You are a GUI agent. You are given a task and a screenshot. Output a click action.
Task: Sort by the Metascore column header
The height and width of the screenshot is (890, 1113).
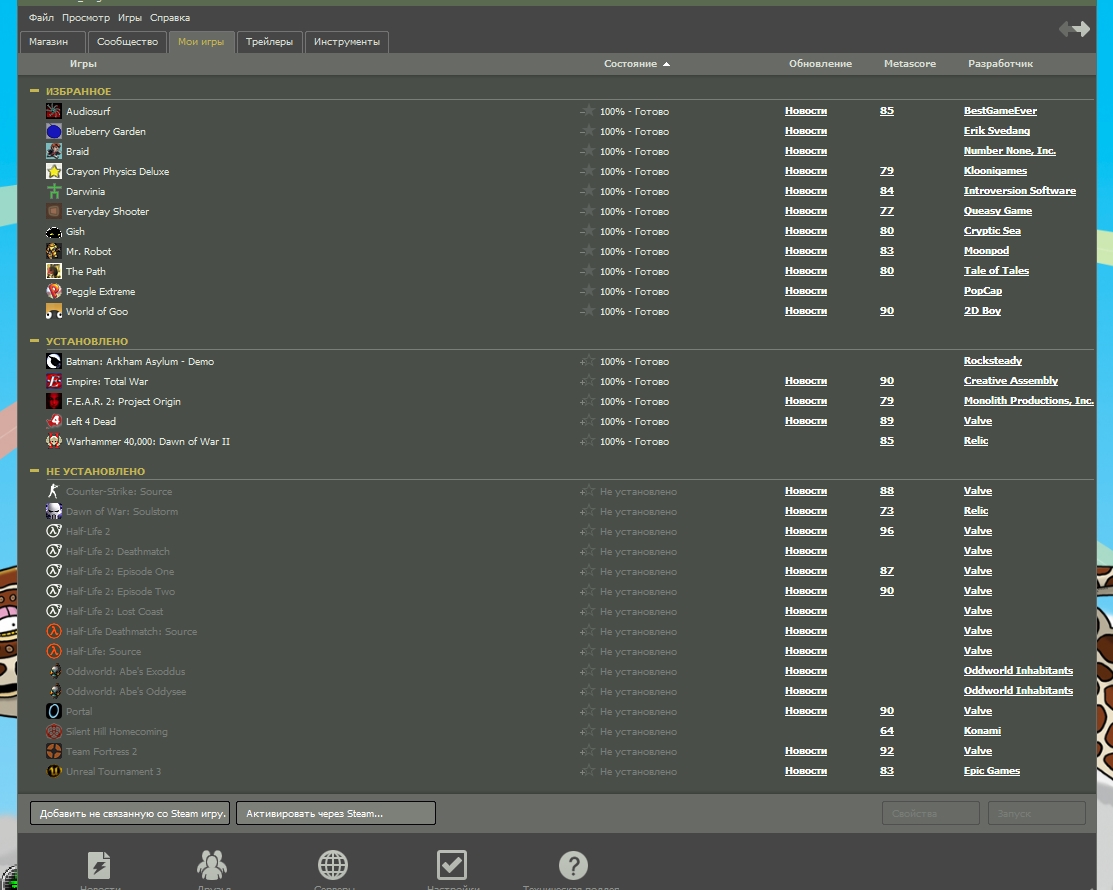pyautogui.click(x=909, y=63)
